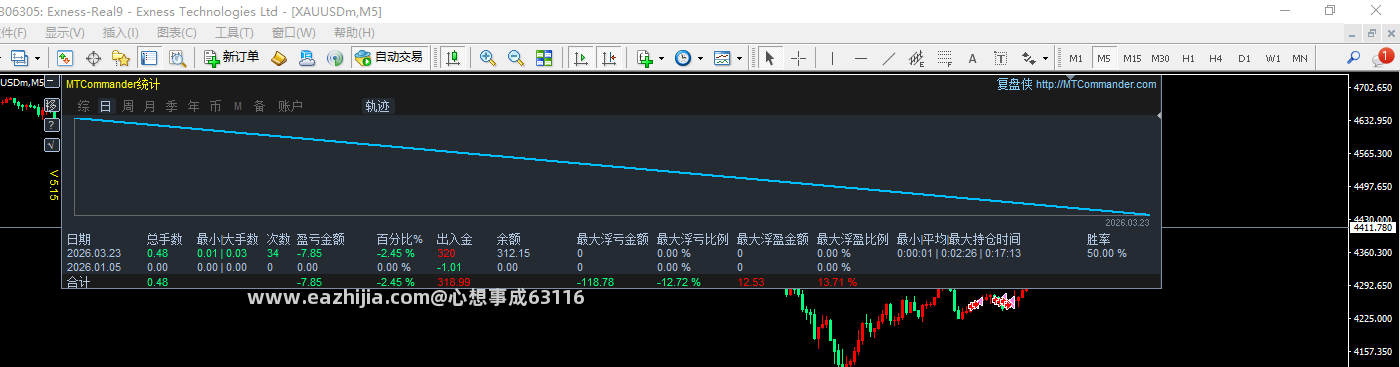The width and height of the screenshot is (1400, 367).
Task: Click the MetaEditor yellow book icon
Action: point(280,58)
